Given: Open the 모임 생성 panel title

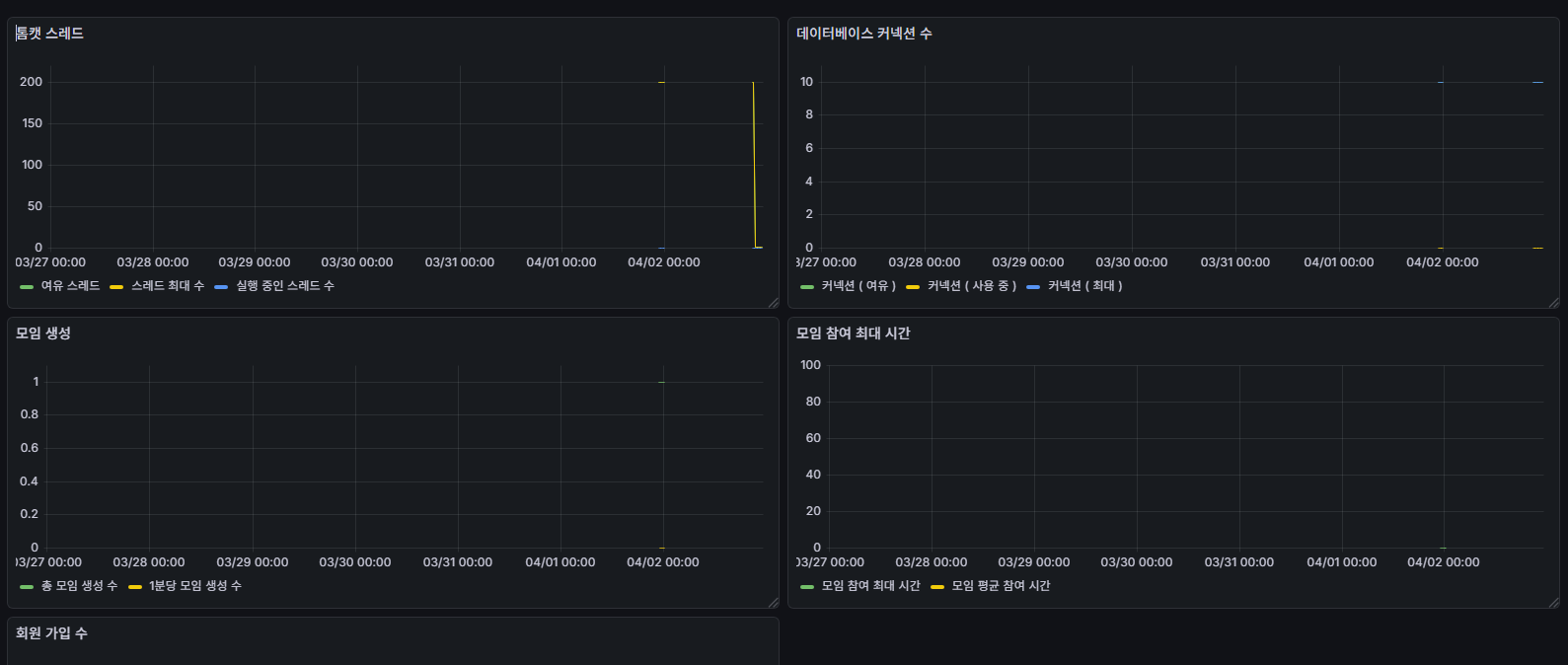Looking at the screenshot, I should pos(43,333).
